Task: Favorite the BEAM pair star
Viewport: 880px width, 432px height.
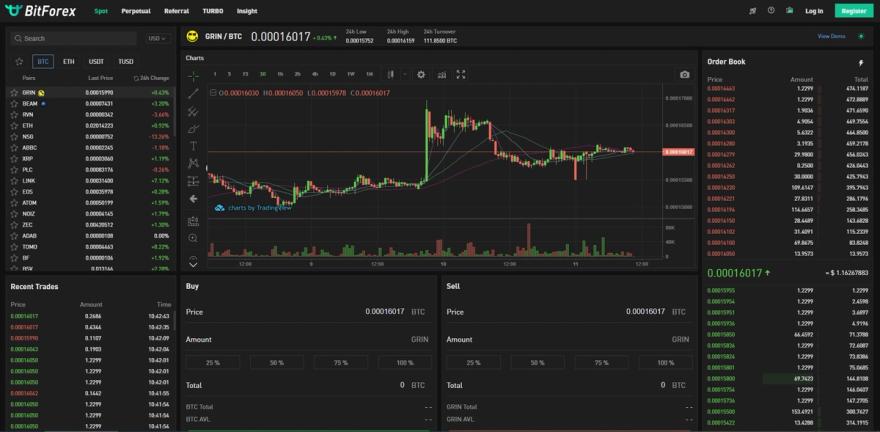Action: (x=14, y=104)
